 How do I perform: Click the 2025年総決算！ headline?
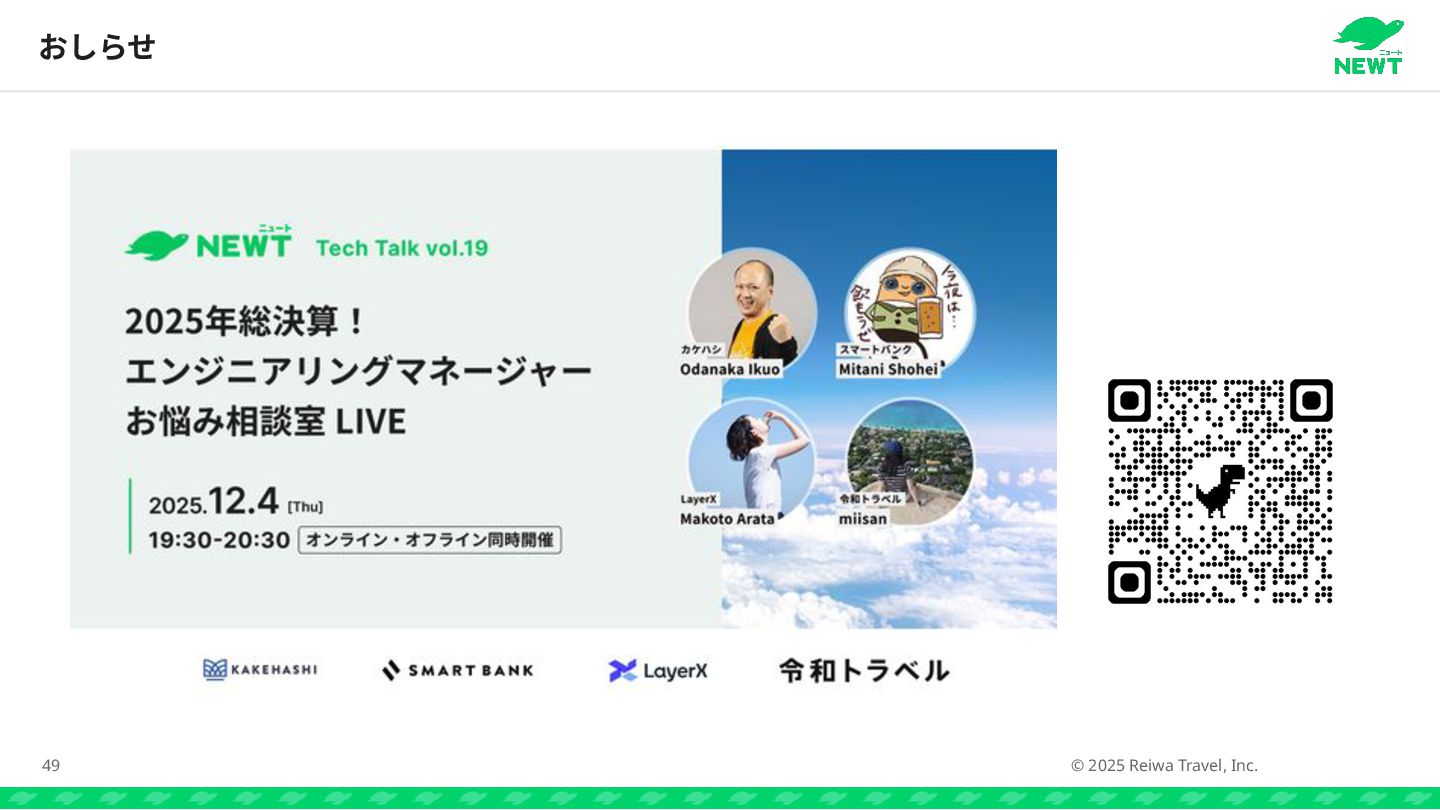click(247, 322)
